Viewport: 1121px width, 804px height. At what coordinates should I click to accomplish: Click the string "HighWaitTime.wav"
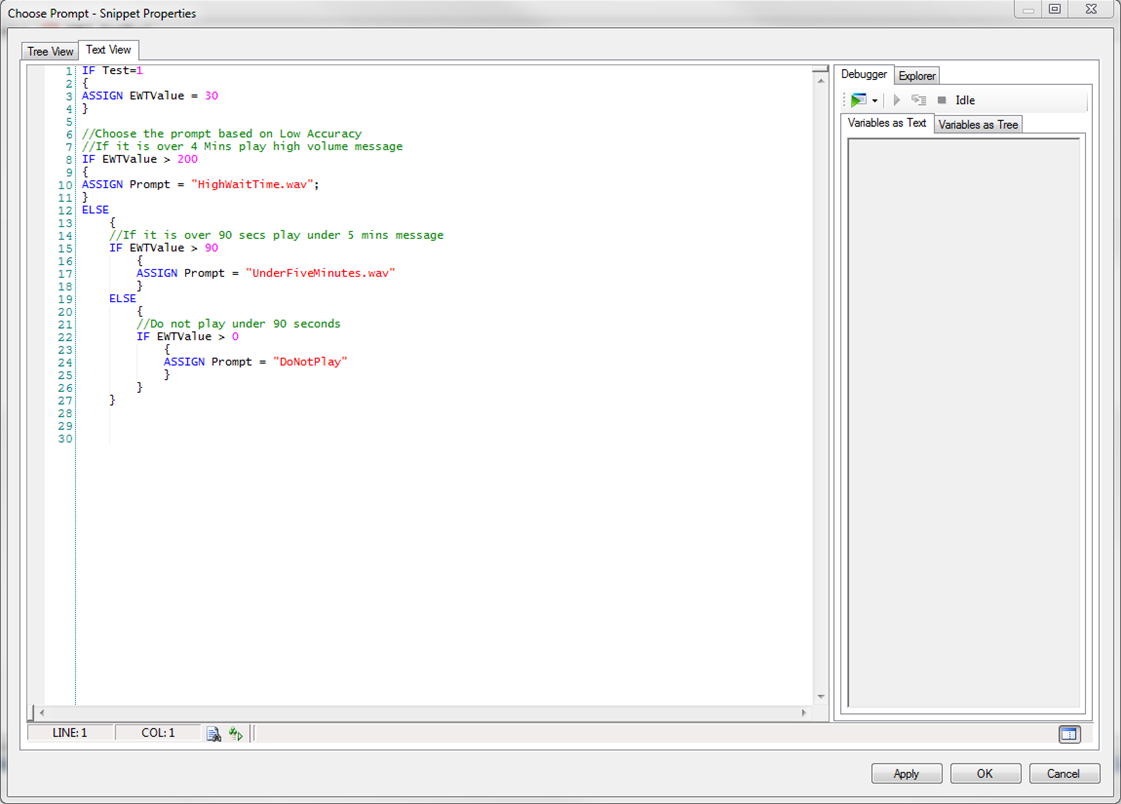click(252, 184)
